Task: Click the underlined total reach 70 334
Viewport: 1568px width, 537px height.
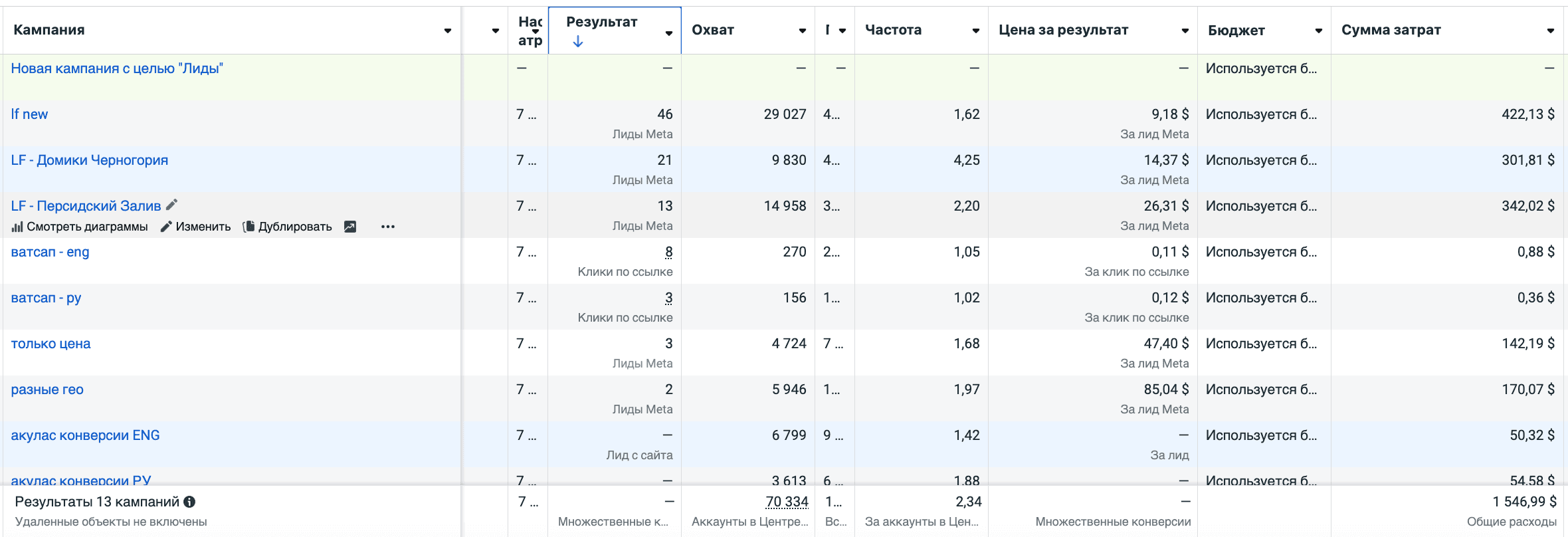Action: pyautogui.click(x=787, y=502)
